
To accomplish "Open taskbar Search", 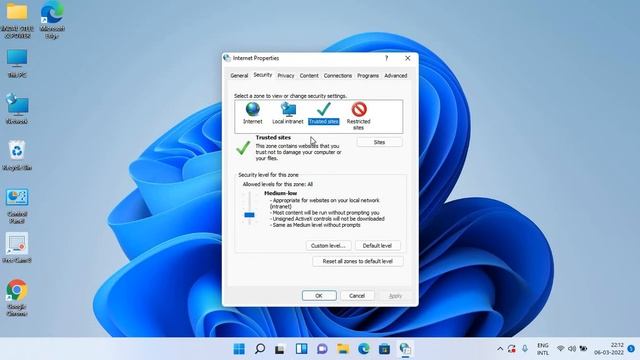I will pyautogui.click(x=260, y=349).
